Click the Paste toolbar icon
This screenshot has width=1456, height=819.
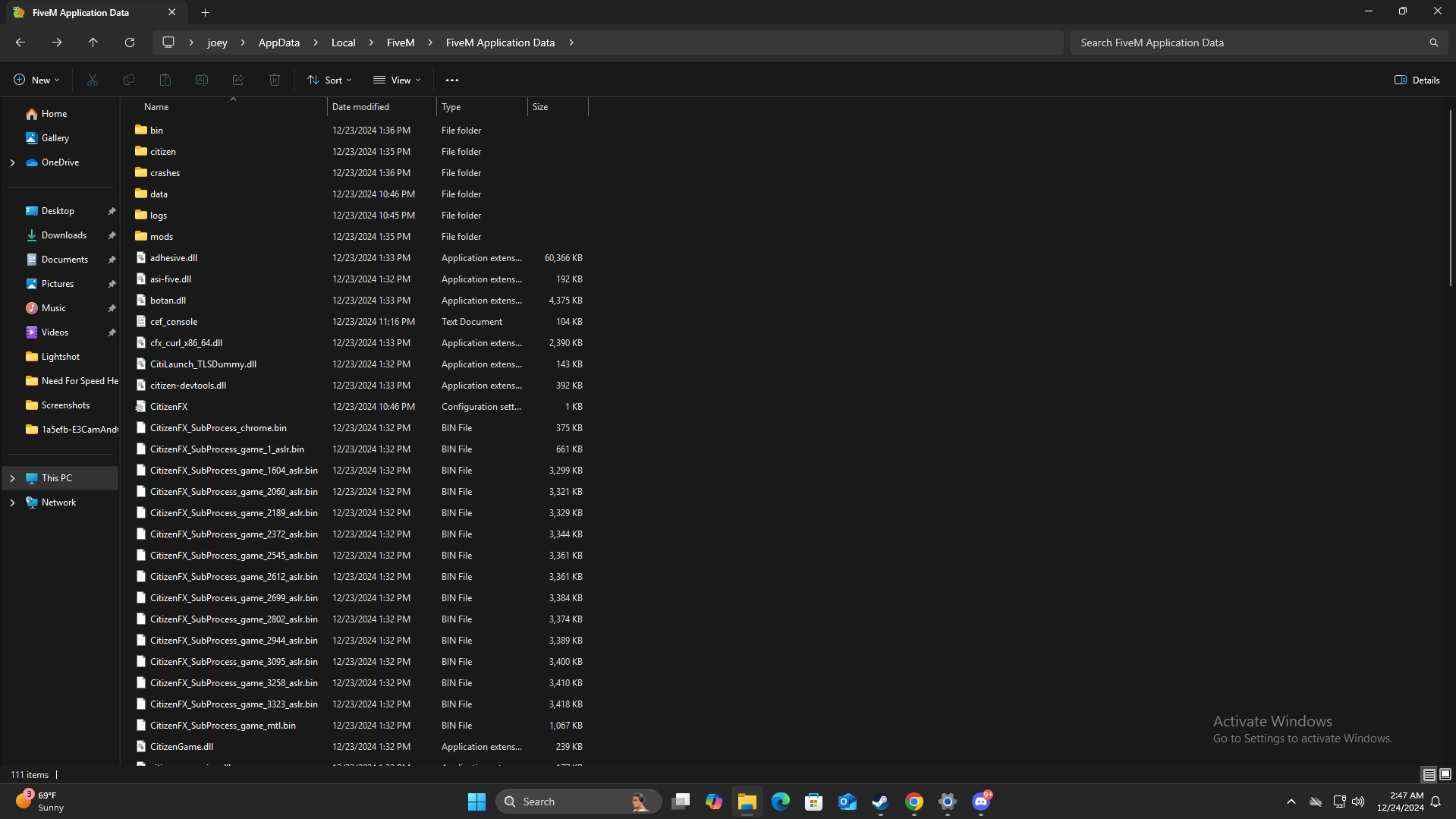(x=165, y=80)
